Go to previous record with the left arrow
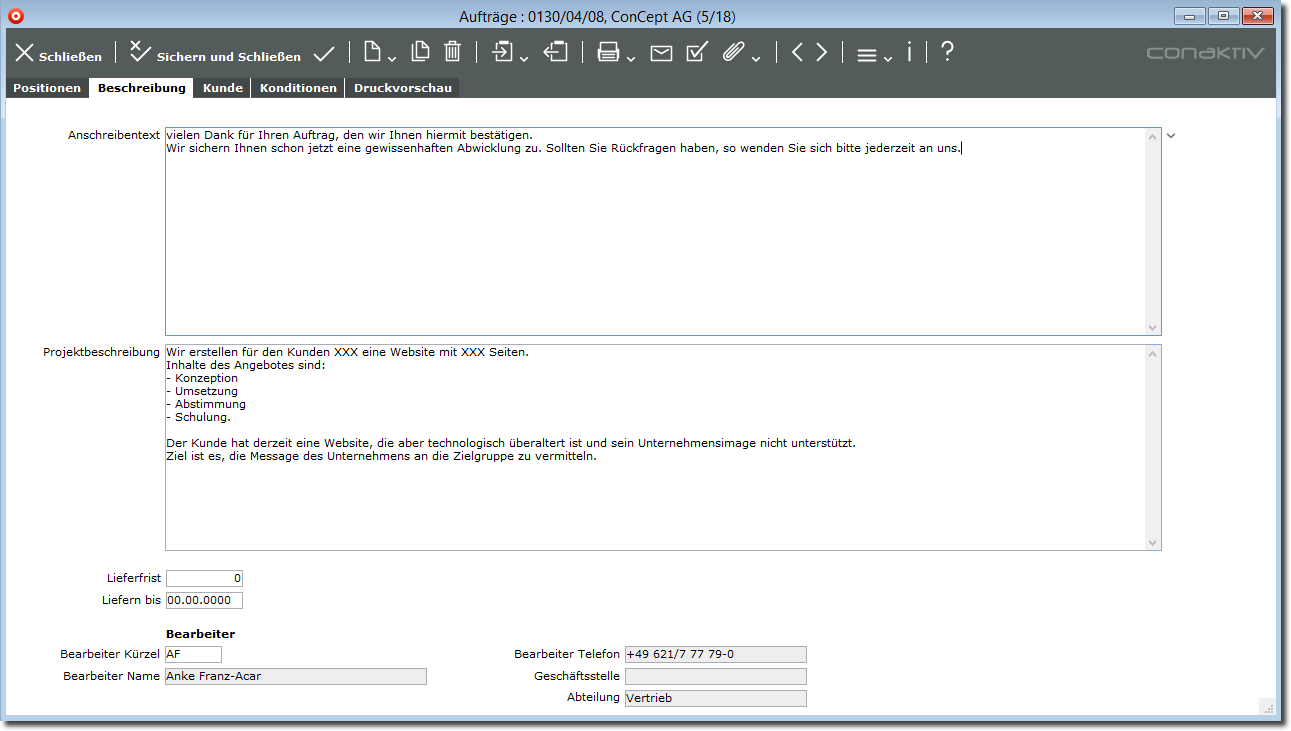The width and height of the screenshot is (1291, 731). tap(797, 53)
